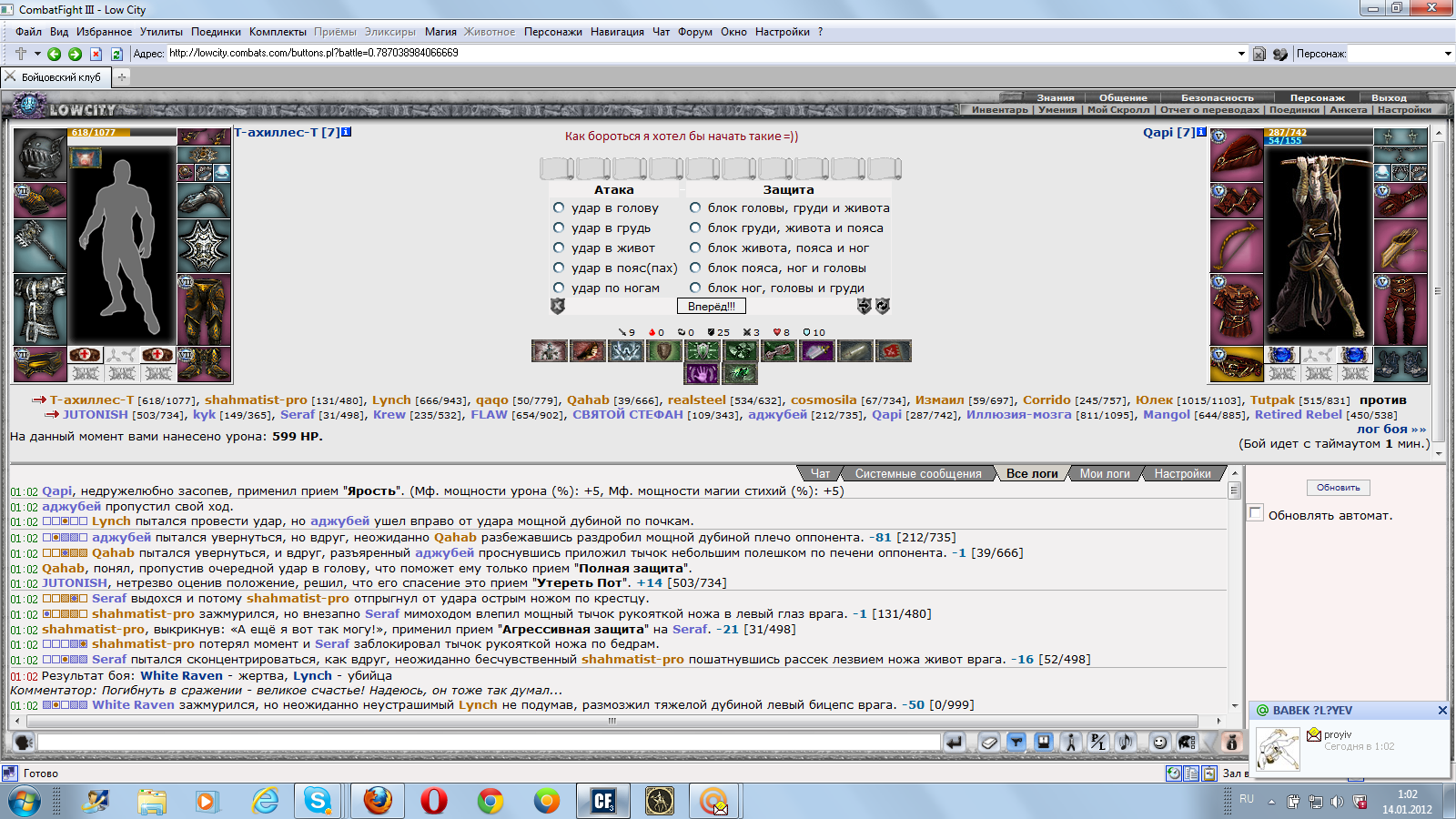
Task: Activate the purple hand technique icon
Action: tap(702, 373)
